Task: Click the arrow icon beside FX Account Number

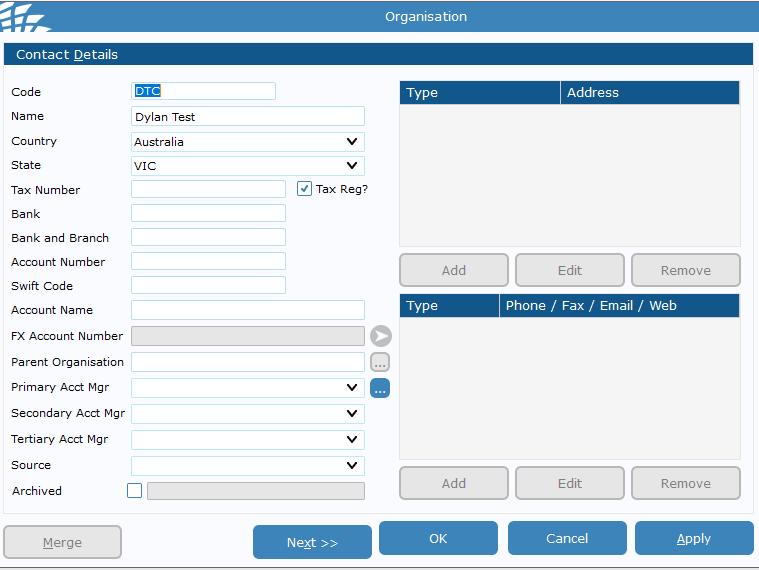Action: (x=380, y=336)
